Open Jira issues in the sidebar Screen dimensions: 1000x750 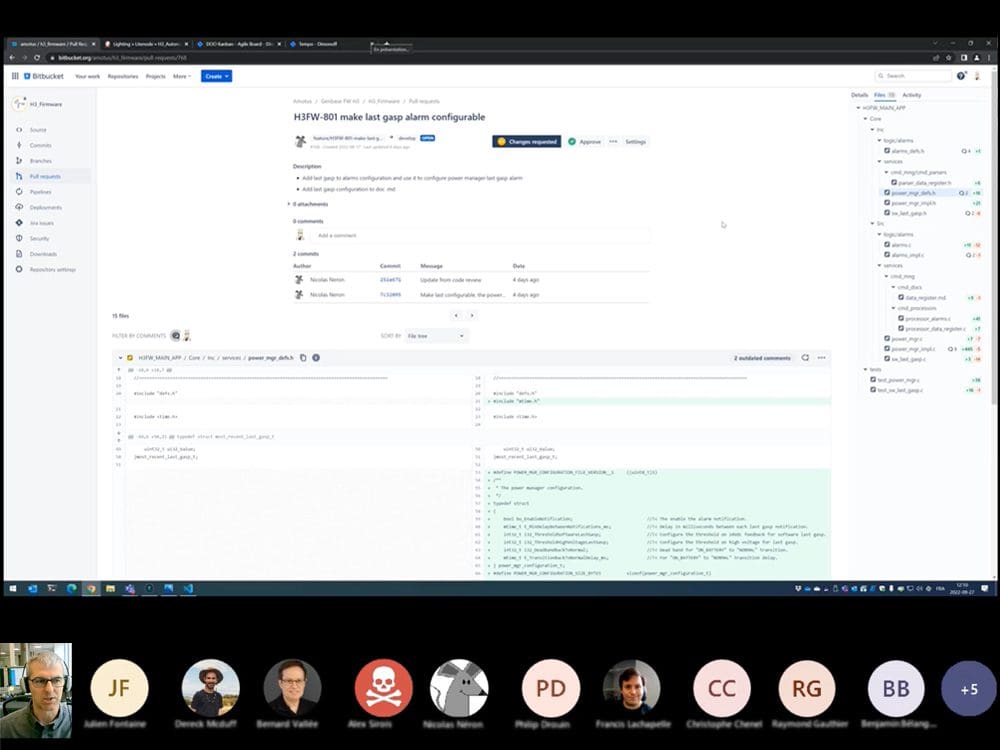pyautogui.click(x=43, y=223)
